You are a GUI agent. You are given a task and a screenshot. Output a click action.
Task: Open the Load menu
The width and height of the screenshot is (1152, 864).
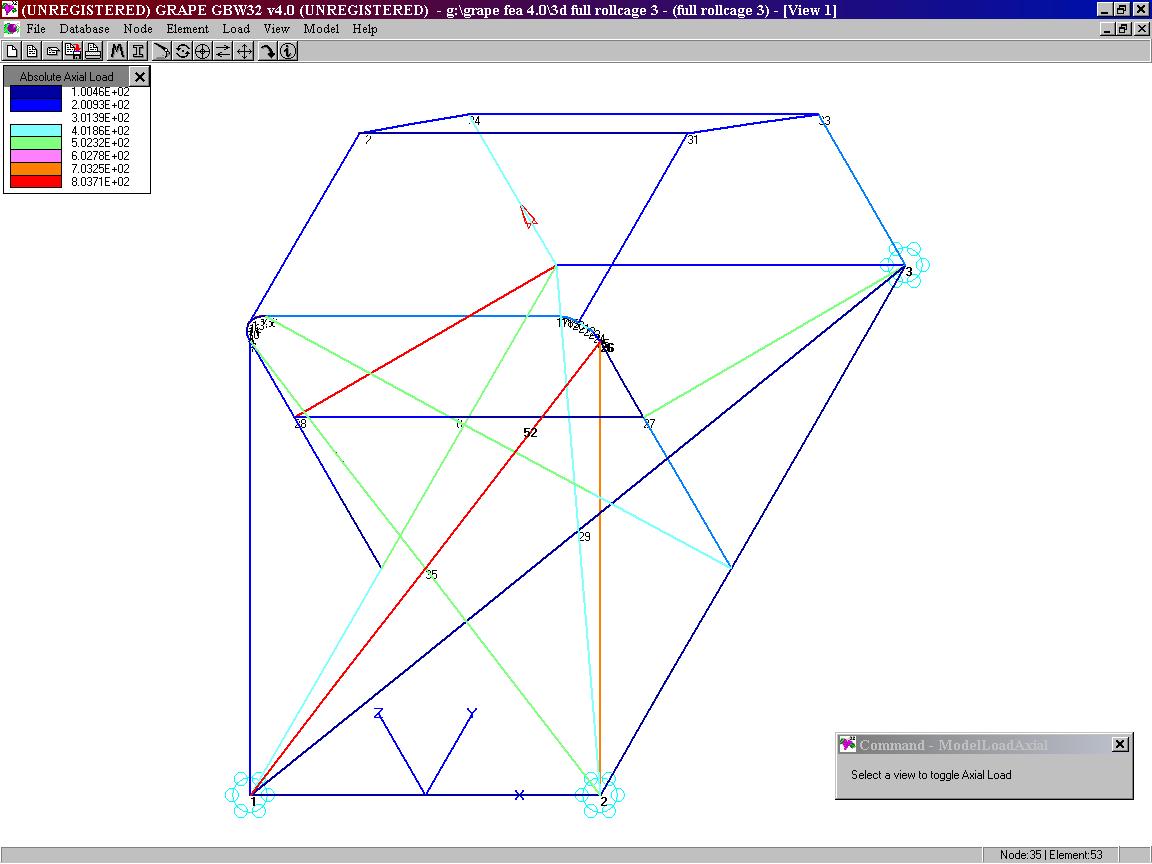tap(236, 29)
